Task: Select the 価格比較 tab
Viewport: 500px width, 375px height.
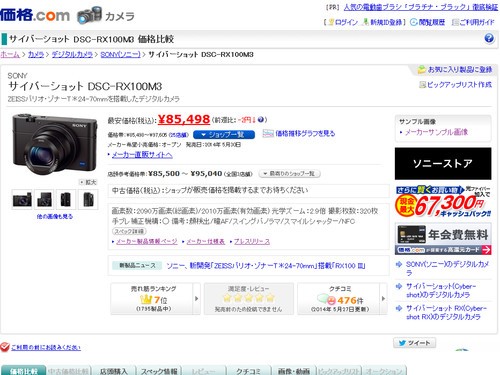Action: coord(23,370)
